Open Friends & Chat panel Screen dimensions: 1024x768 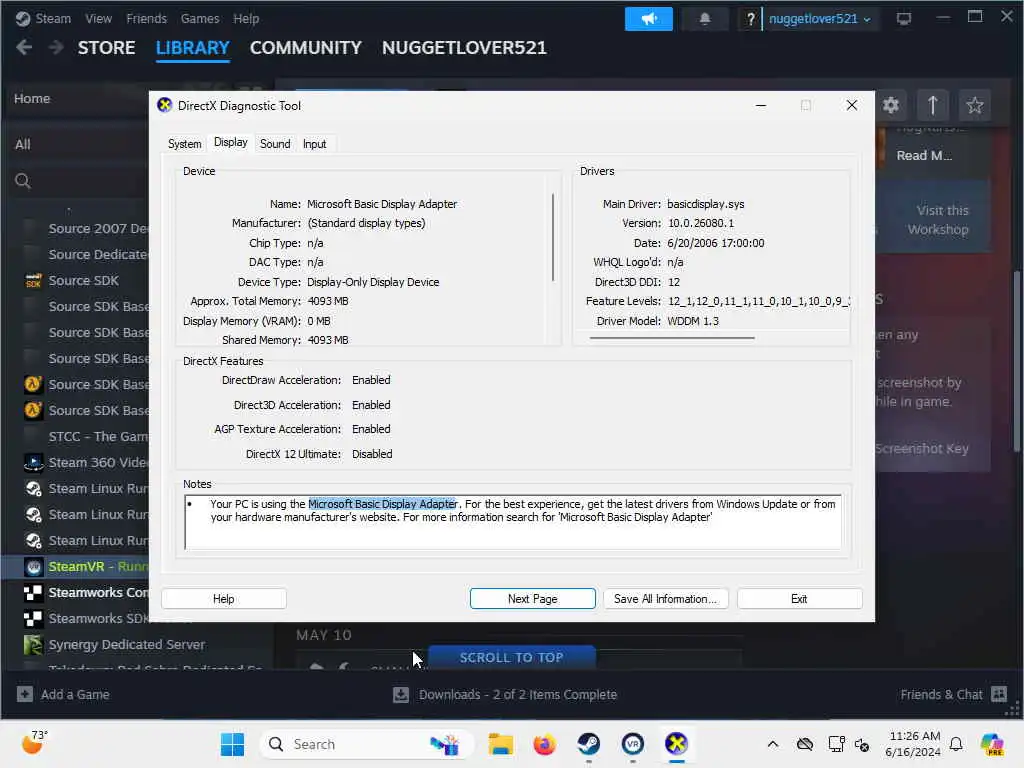coord(953,694)
